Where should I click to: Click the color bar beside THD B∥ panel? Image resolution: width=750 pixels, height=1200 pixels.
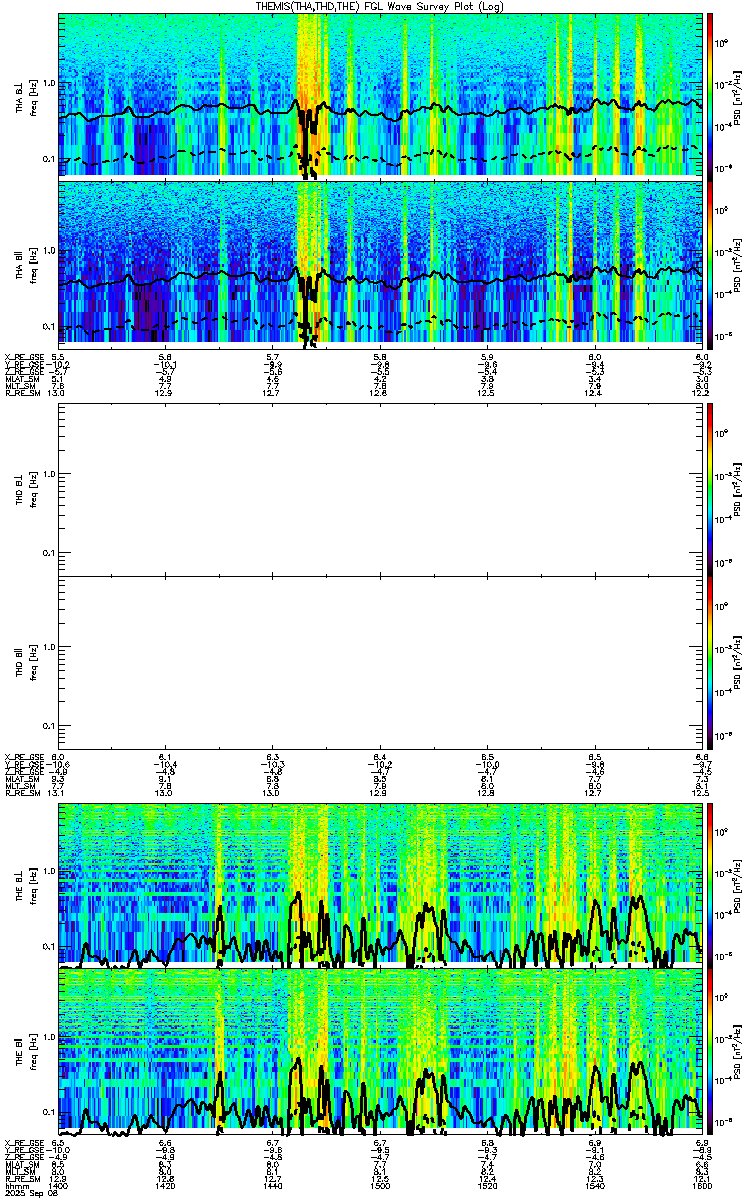click(x=711, y=662)
